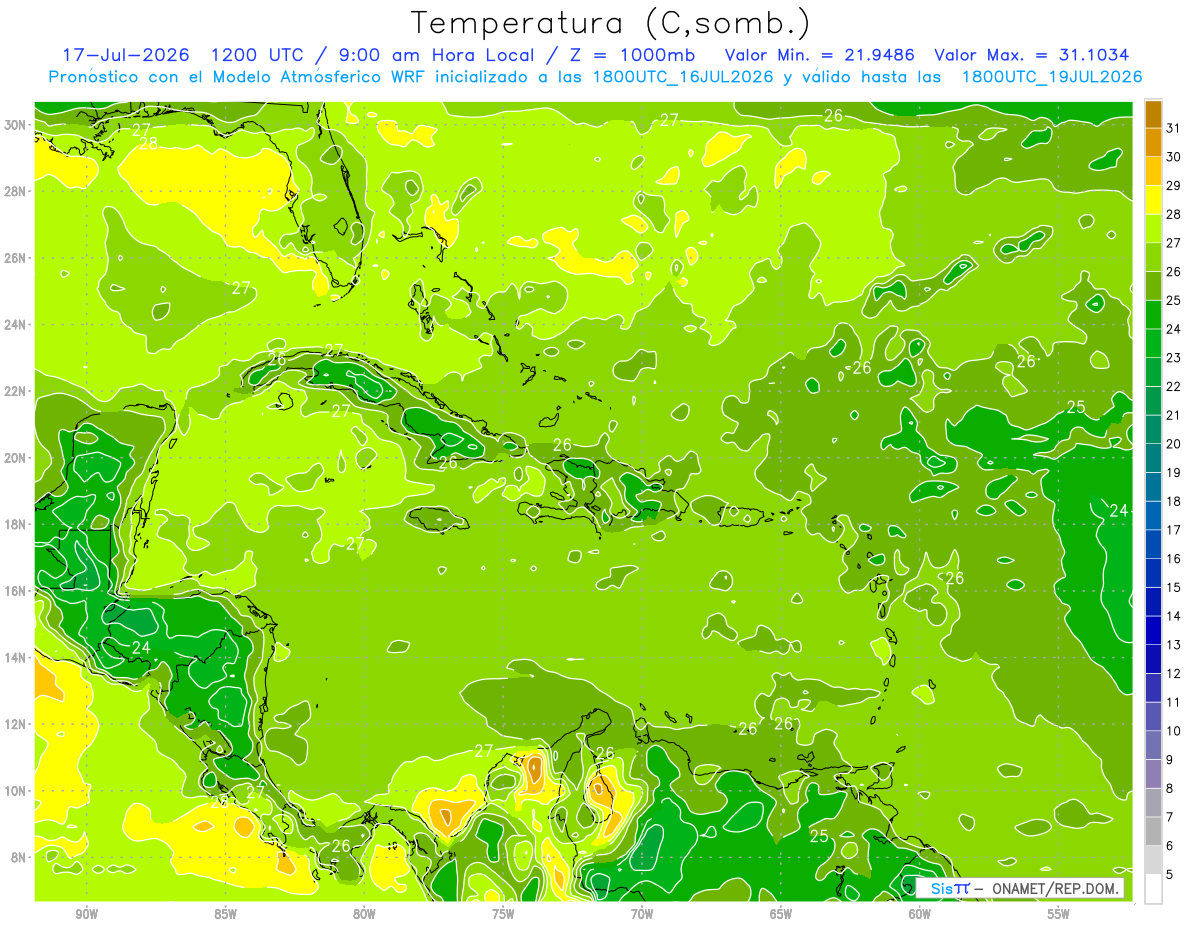Click the '26N' latitude axis label

[x=16, y=258]
